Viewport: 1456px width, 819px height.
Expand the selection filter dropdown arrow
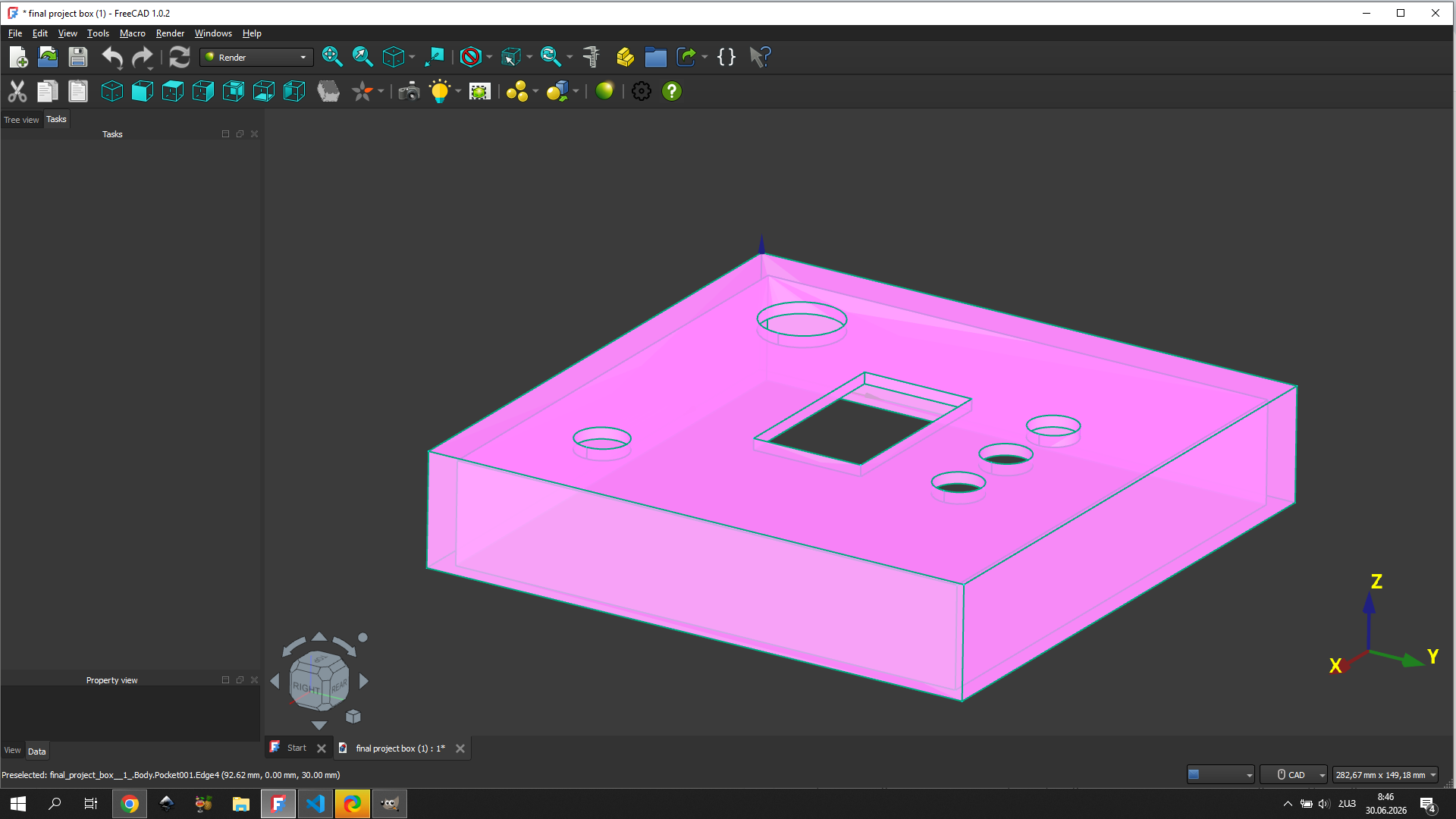(x=529, y=57)
